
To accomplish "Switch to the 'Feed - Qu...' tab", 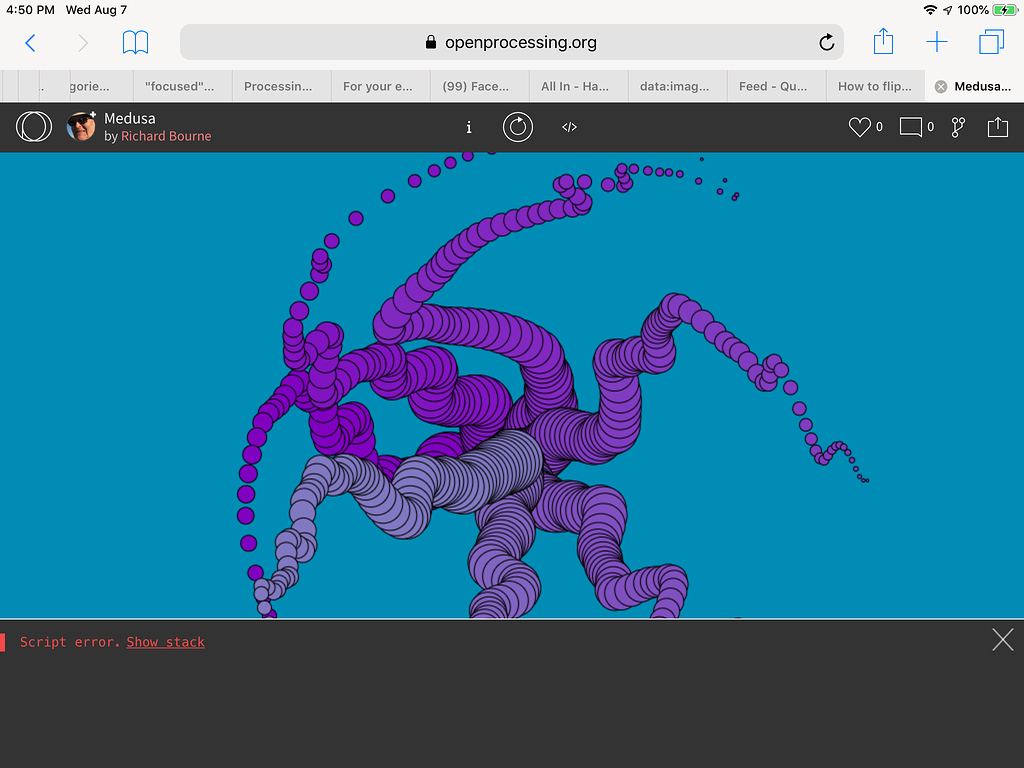I will pos(775,86).
